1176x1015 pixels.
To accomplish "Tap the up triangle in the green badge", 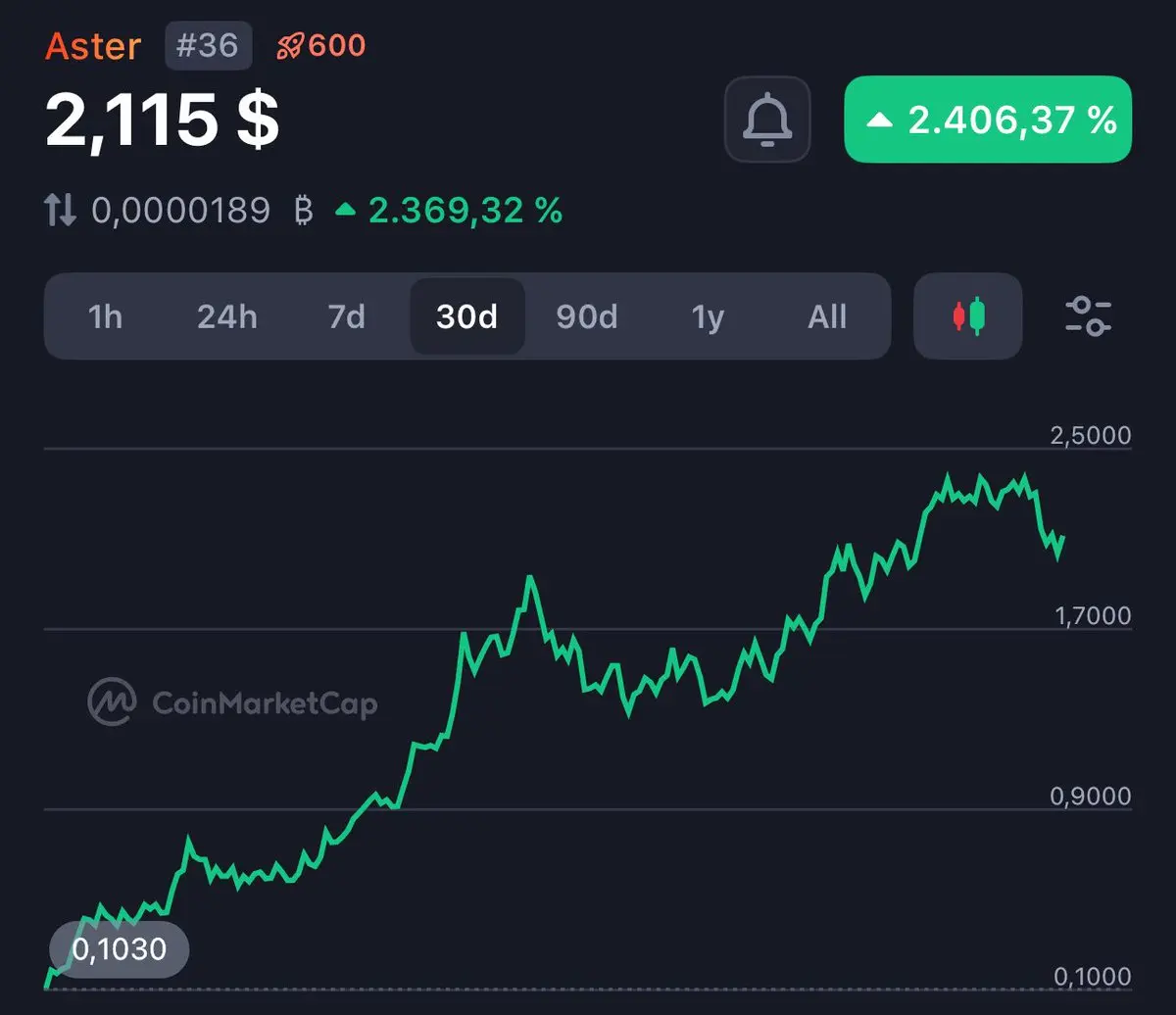I will tap(880, 121).
